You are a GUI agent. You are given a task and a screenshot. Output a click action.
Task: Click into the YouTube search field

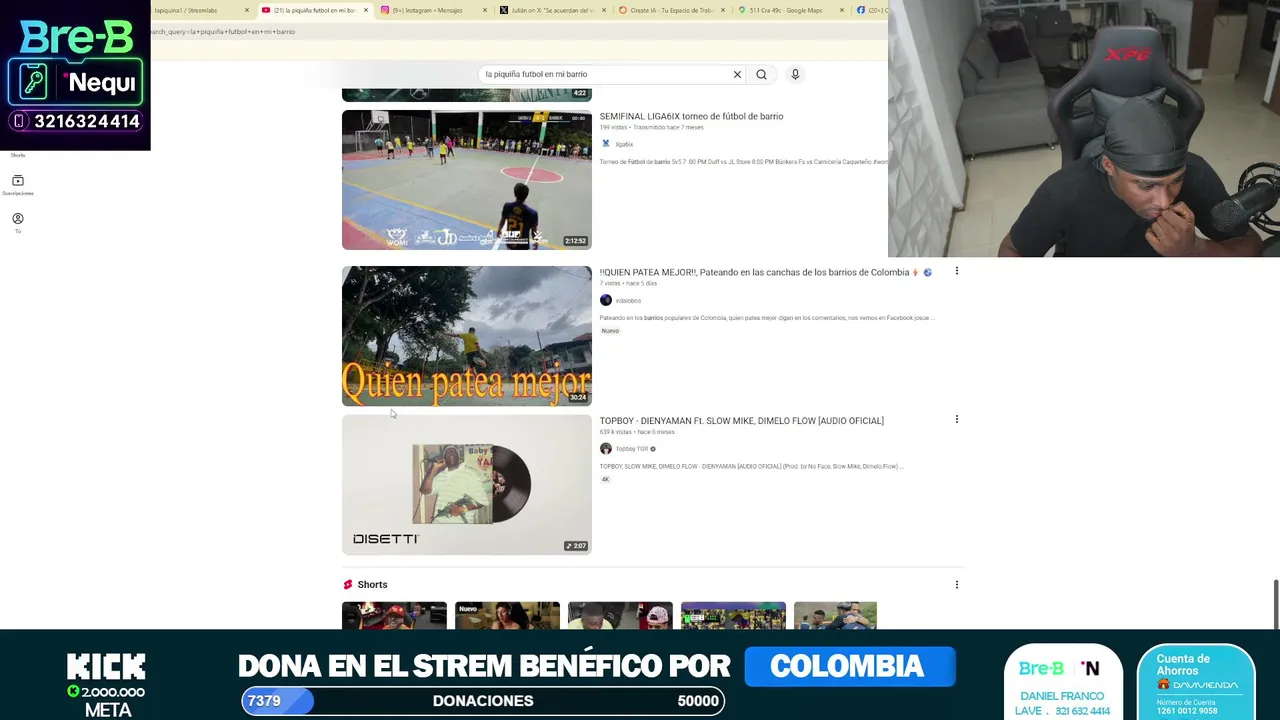point(605,74)
